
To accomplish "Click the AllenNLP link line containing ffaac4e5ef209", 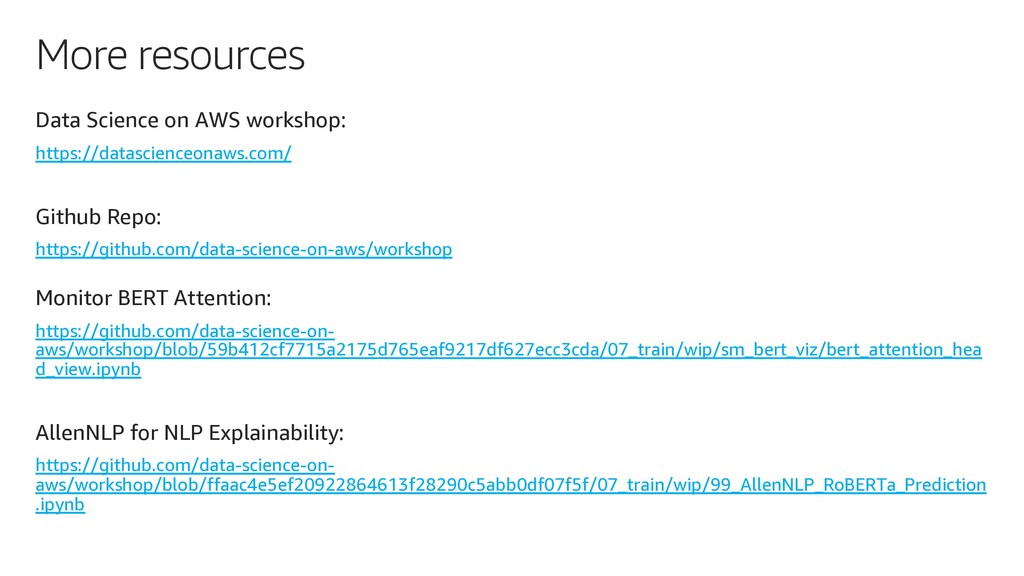I will coord(511,485).
